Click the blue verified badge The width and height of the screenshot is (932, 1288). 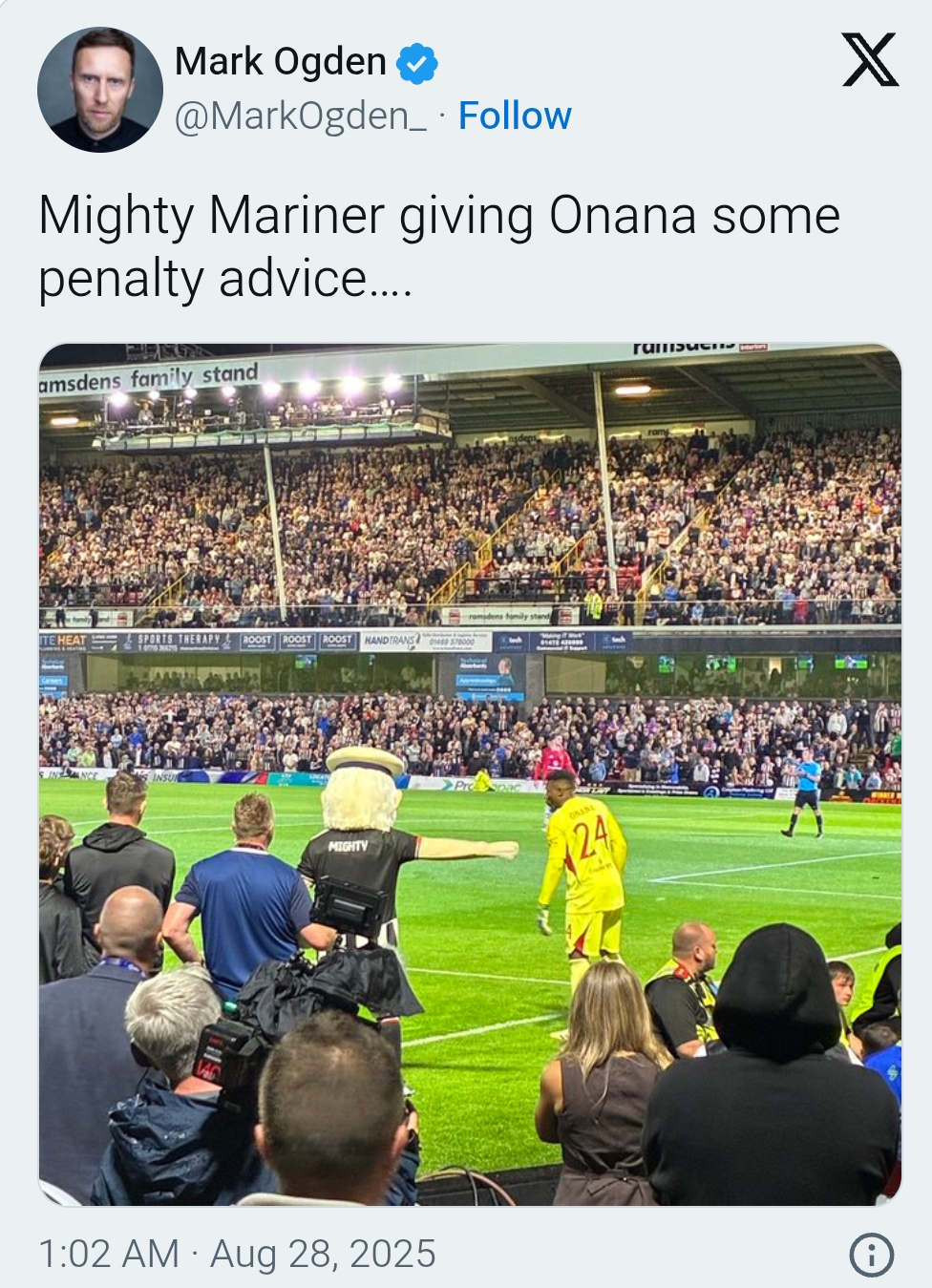[x=416, y=63]
